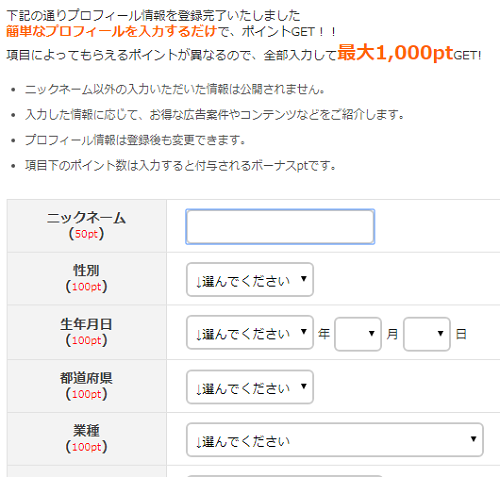Click the orange 最大1,000pt text
The image size is (500, 477).
tap(395, 53)
